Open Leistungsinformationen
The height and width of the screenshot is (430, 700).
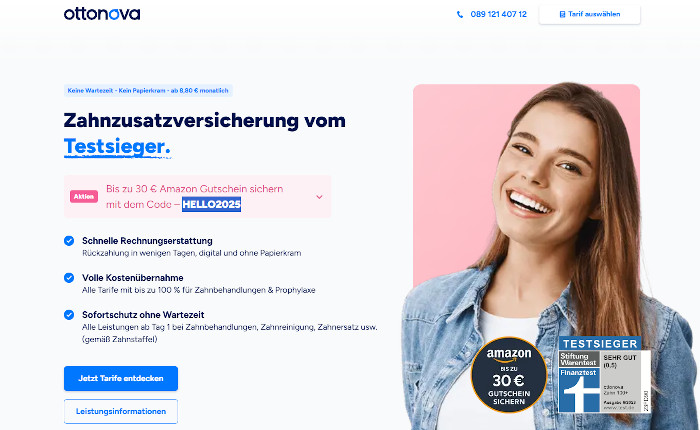click(121, 412)
